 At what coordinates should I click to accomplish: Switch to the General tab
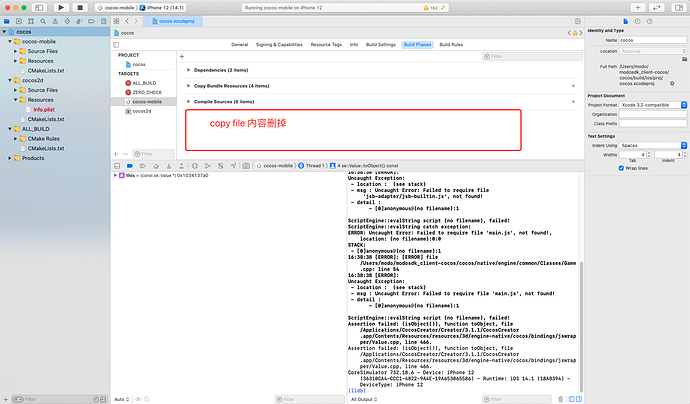pyautogui.click(x=240, y=44)
